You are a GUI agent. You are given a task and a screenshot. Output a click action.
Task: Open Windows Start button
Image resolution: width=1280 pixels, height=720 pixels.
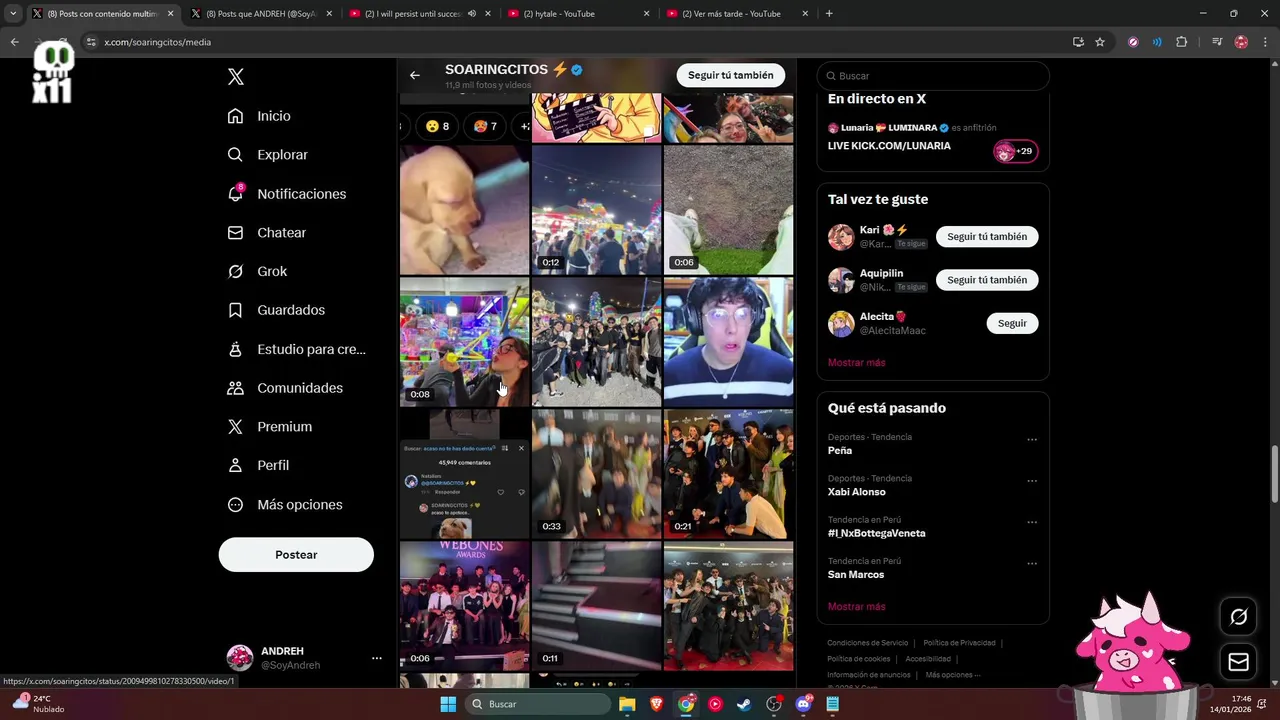point(448,704)
